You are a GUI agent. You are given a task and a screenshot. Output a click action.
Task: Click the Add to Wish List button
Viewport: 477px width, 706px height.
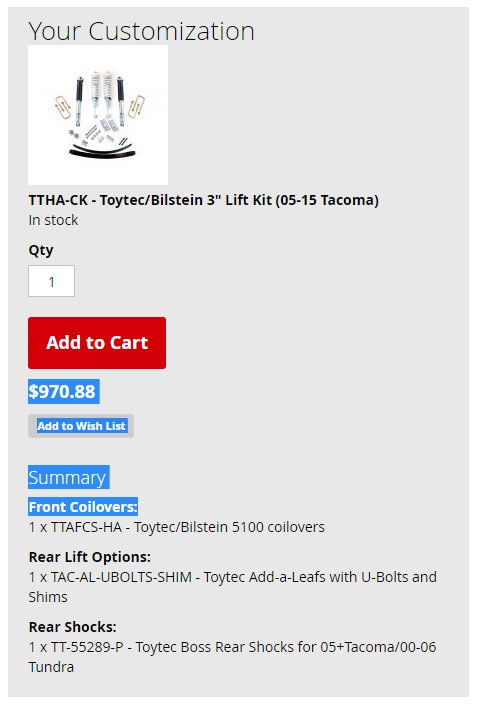[x=81, y=426]
